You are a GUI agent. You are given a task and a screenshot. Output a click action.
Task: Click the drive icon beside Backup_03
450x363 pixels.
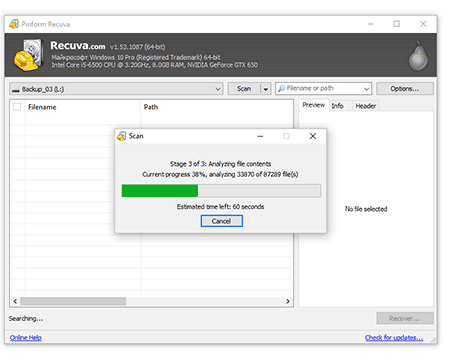(16, 89)
